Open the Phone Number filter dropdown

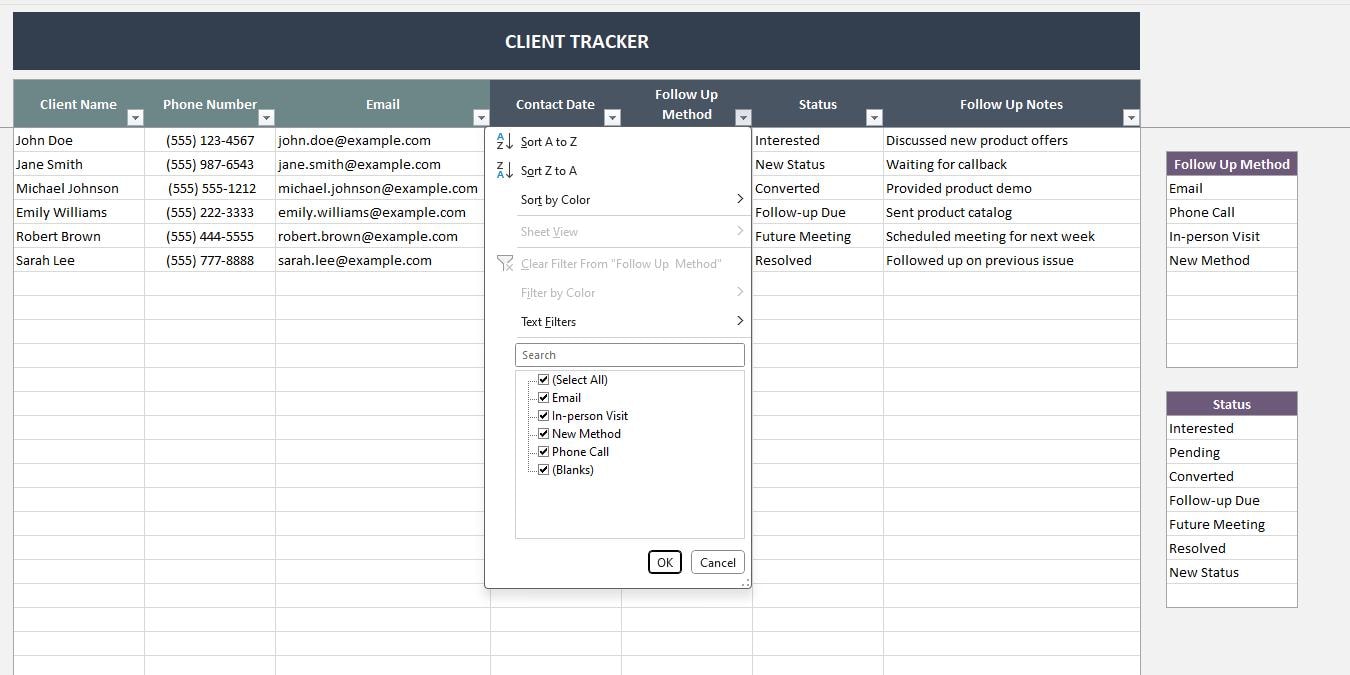coord(267,117)
